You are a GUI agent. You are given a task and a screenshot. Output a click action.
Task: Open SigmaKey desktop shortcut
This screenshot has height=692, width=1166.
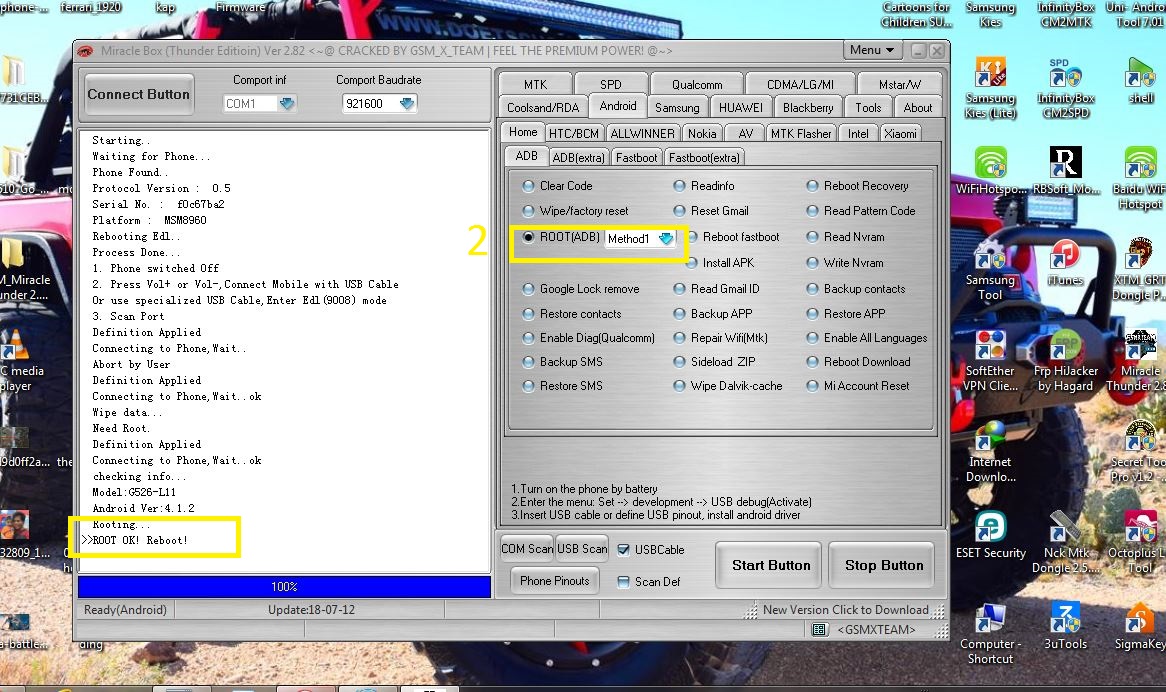1140,626
